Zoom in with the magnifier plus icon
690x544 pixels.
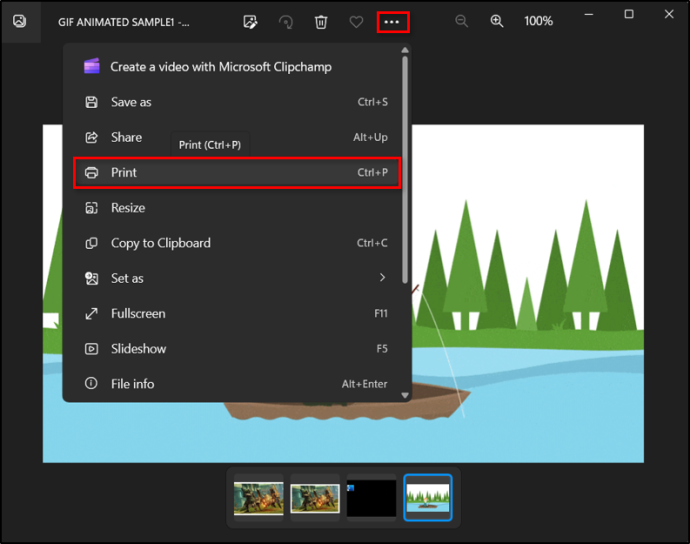pyautogui.click(x=497, y=21)
